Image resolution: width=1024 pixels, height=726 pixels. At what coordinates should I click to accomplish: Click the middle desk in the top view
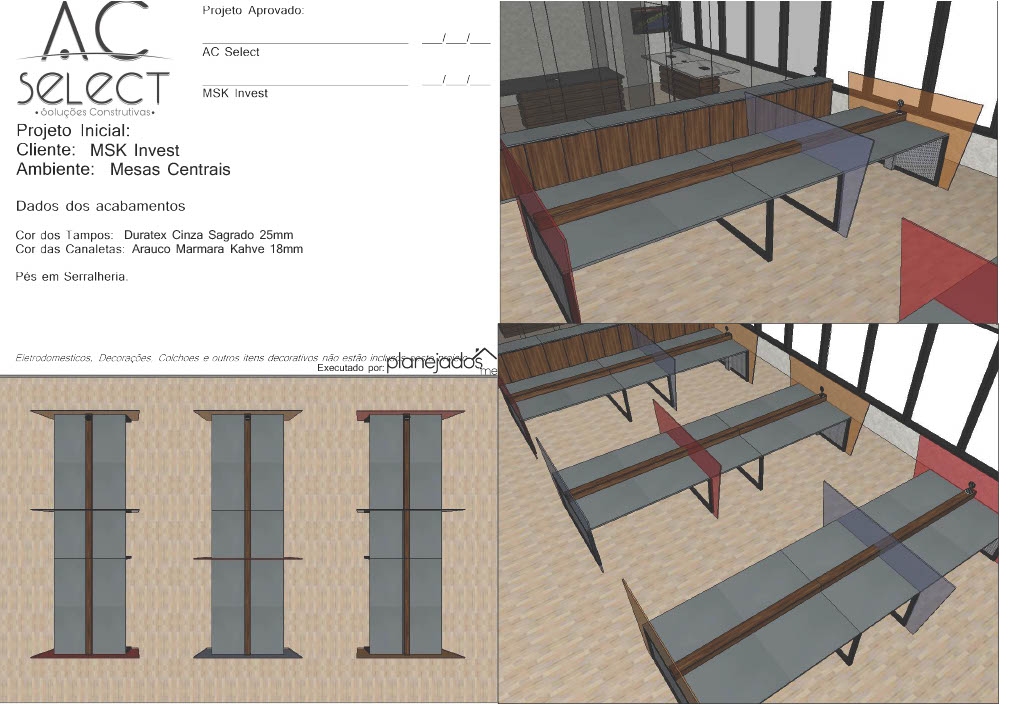248,535
